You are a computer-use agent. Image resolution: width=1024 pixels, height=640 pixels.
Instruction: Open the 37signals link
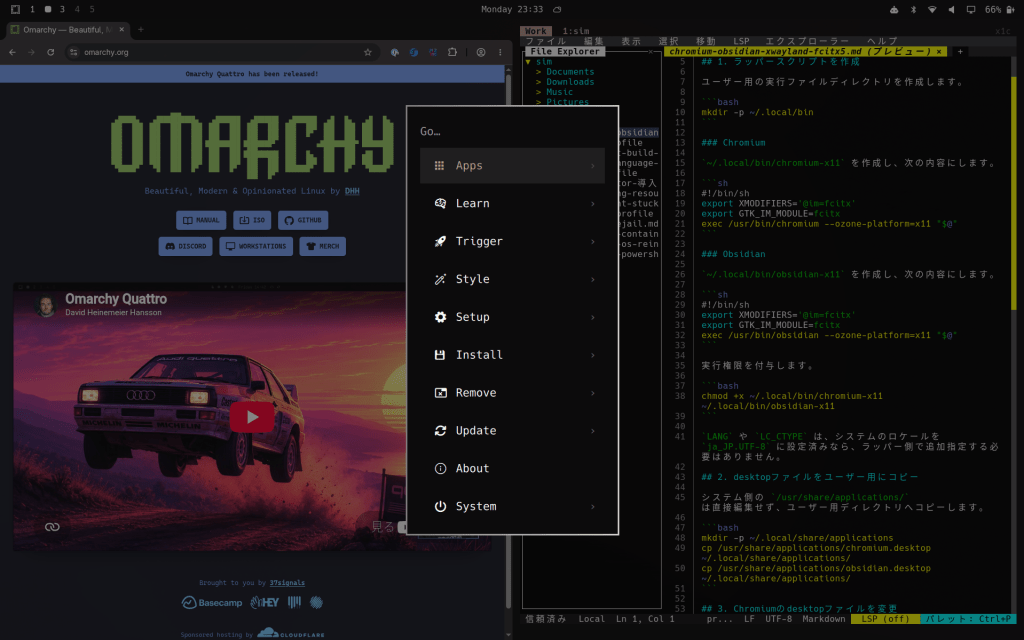(x=287, y=583)
